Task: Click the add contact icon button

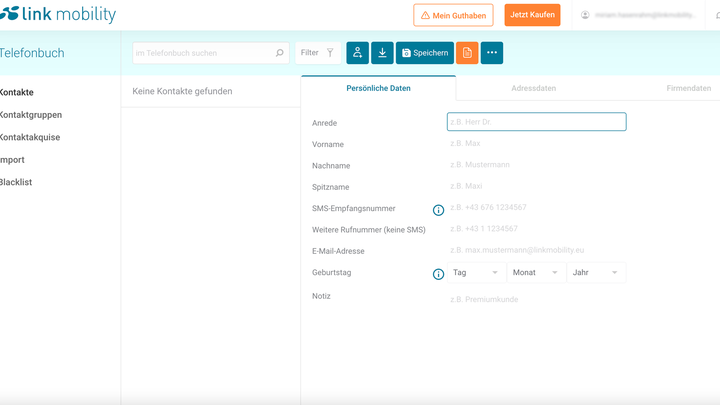Action: click(x=357, y=53)
